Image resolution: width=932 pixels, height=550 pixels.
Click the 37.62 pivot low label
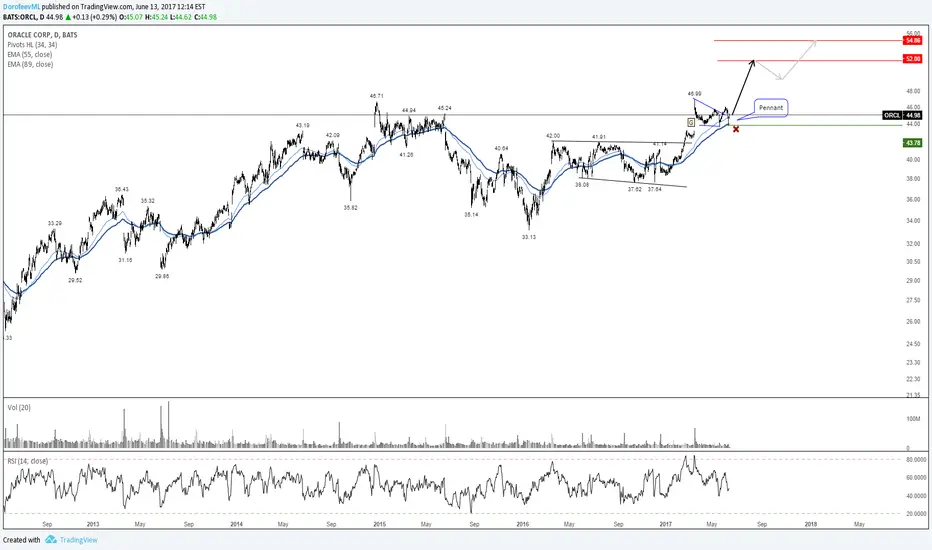635,189
